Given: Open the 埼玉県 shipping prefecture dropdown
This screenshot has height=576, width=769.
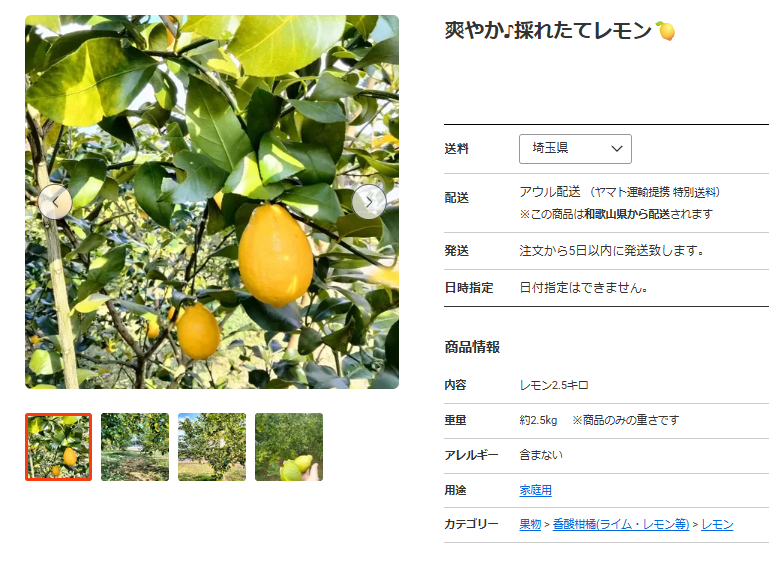Looking at the screenshot, I should coord(575,149).
